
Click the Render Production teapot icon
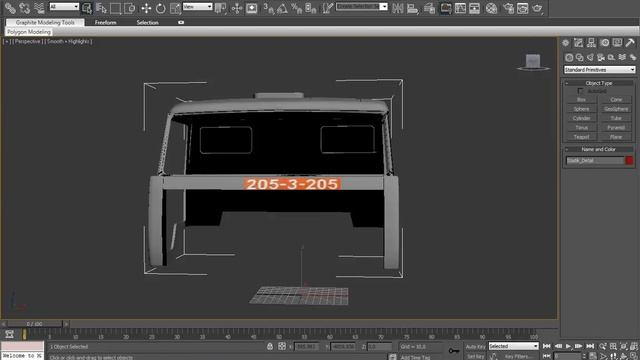537,8
